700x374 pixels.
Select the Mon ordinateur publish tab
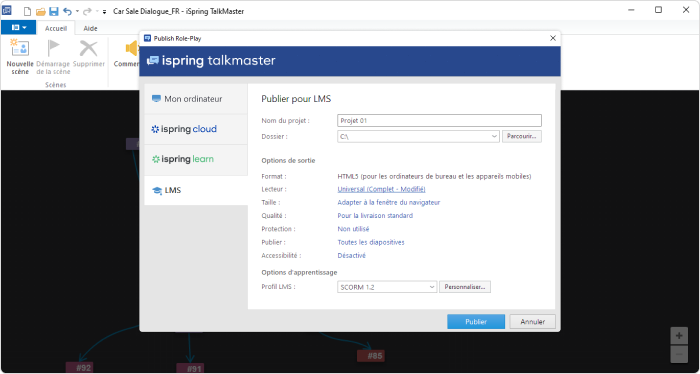(x=196, y=99)
